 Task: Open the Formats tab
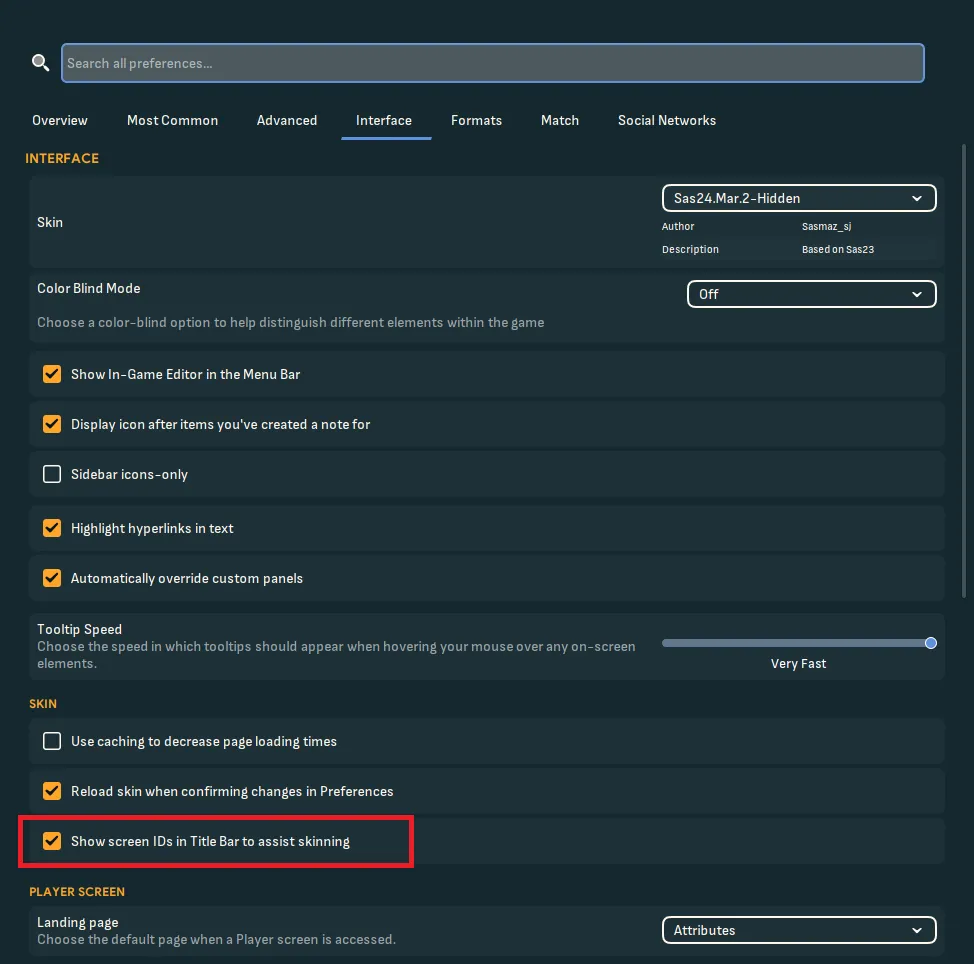(x=476, y=120)
